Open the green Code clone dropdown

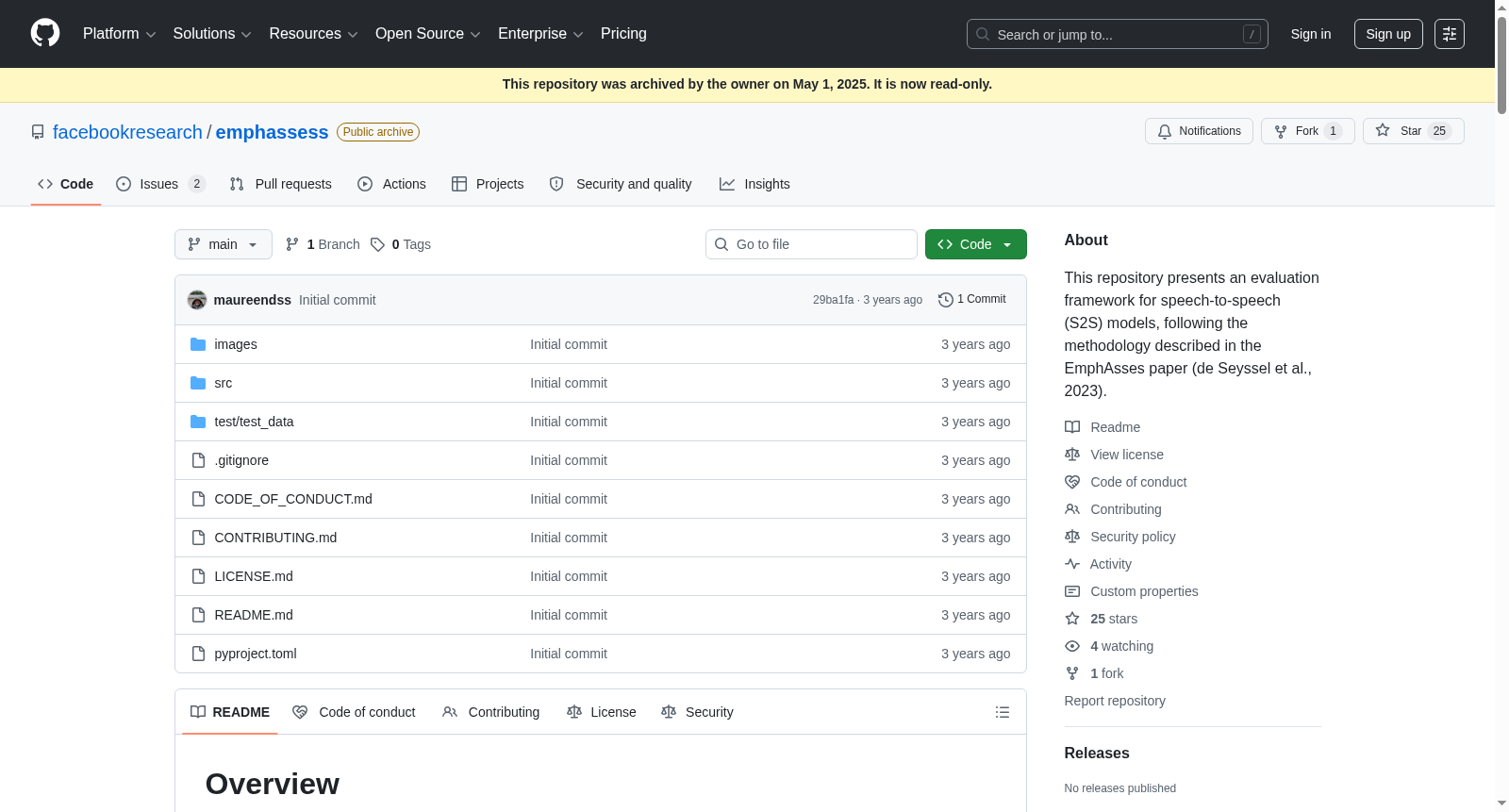tap(976, 244)
